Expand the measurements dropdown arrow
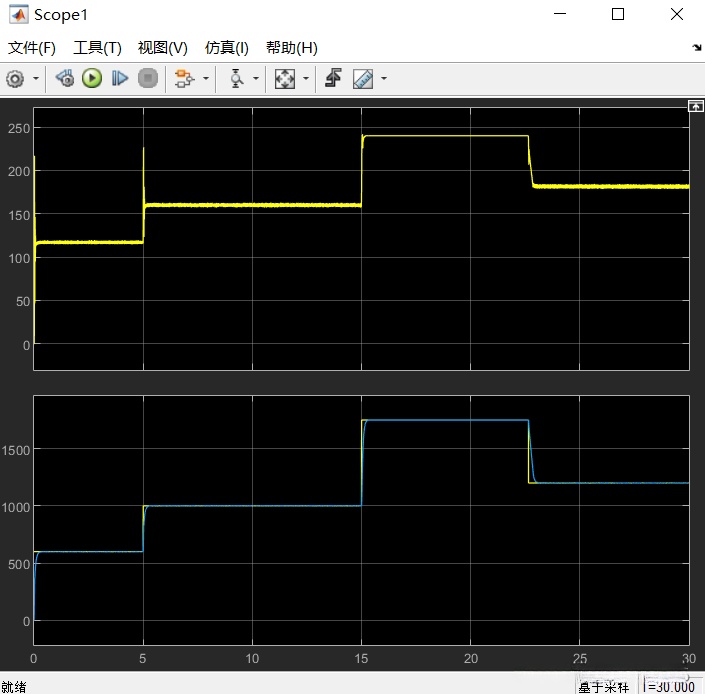 (384, 79)
